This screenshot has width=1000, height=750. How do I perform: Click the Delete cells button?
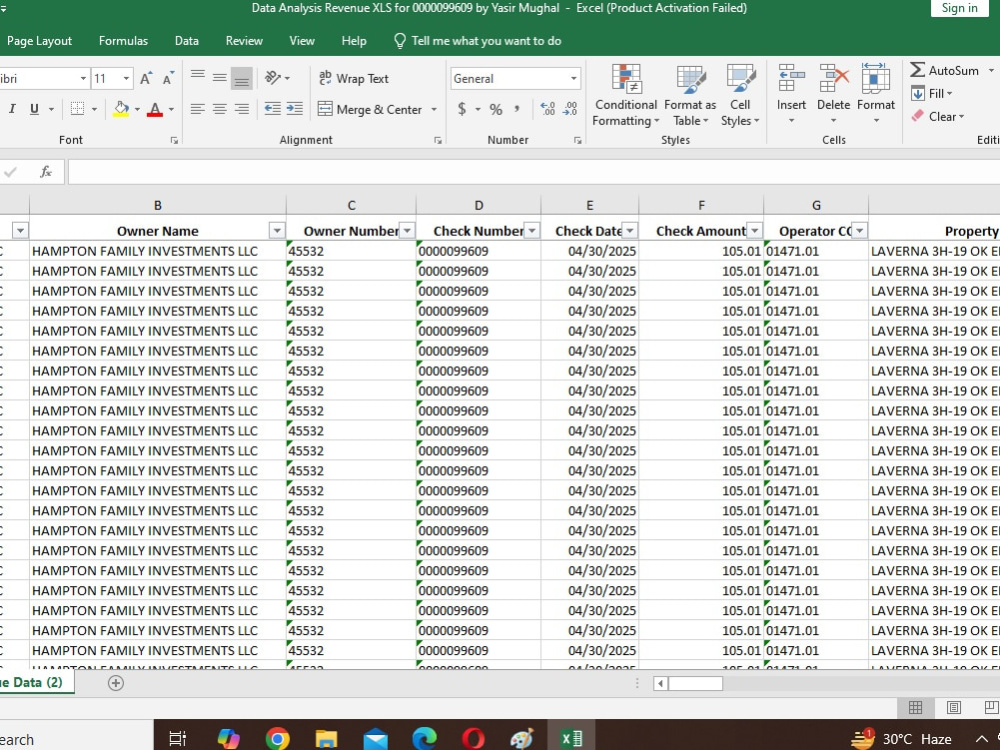pos(833,94)
